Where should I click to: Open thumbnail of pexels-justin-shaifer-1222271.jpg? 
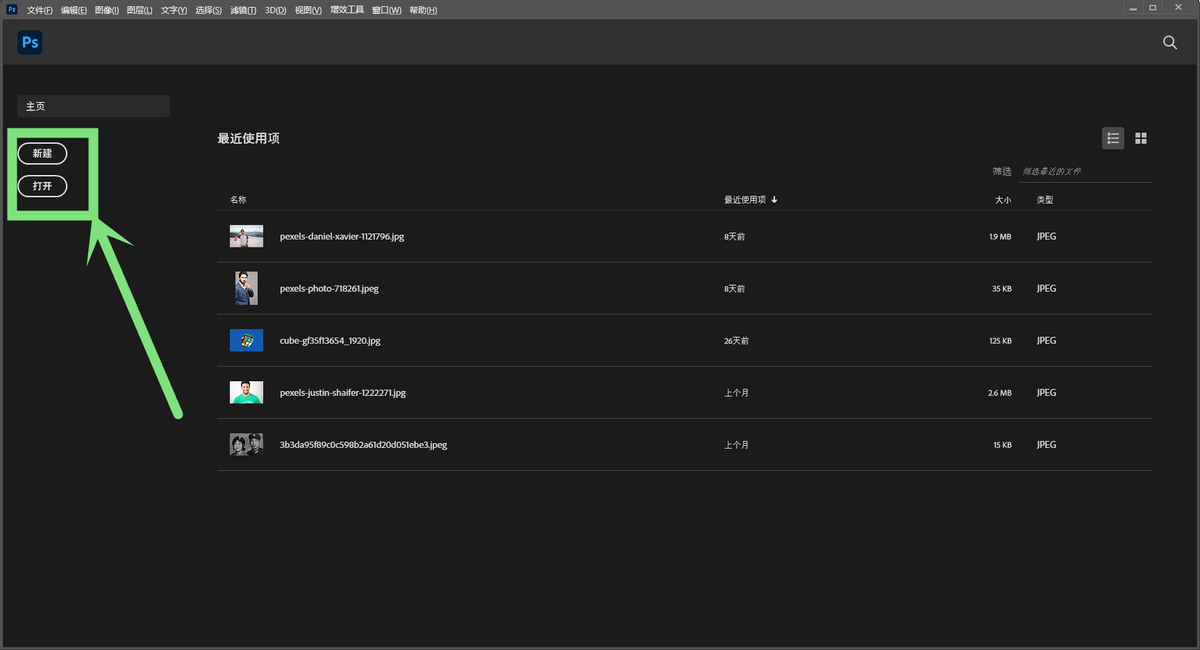coord(246,393)
